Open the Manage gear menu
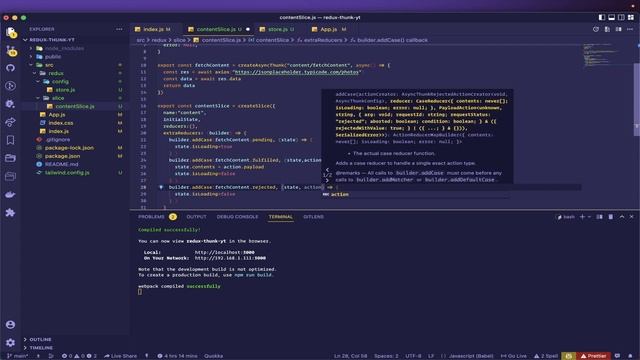The height and width of the screenshot is (360, 640). pyautogui.click(x=11, y=342)
